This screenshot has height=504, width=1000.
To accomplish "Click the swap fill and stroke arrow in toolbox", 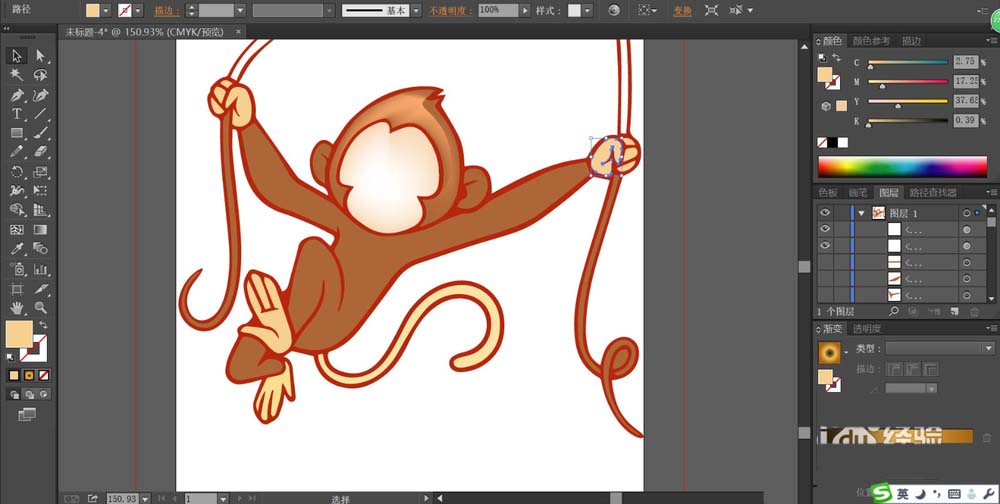I will [44, 325].
